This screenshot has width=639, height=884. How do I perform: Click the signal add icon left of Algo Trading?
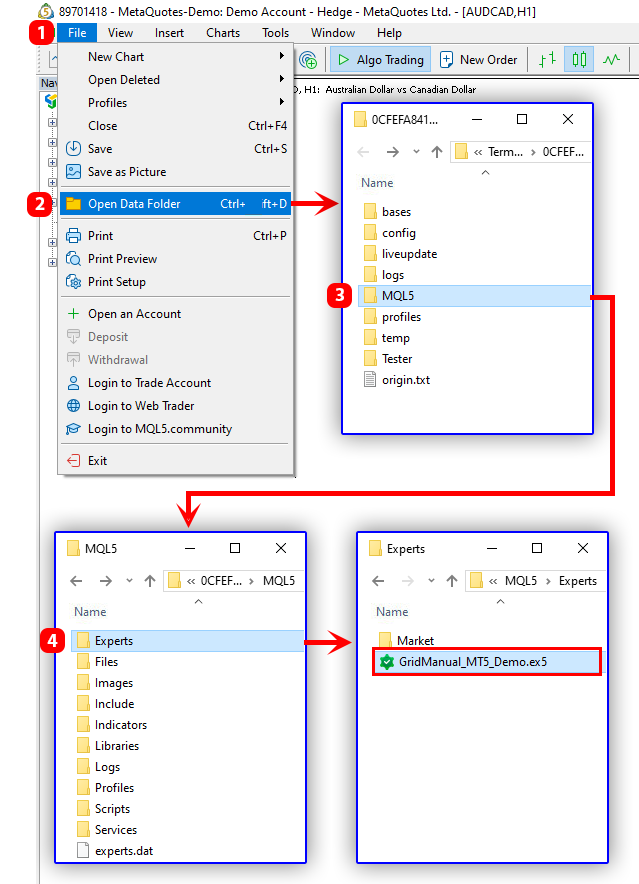[x=309, y=59]
